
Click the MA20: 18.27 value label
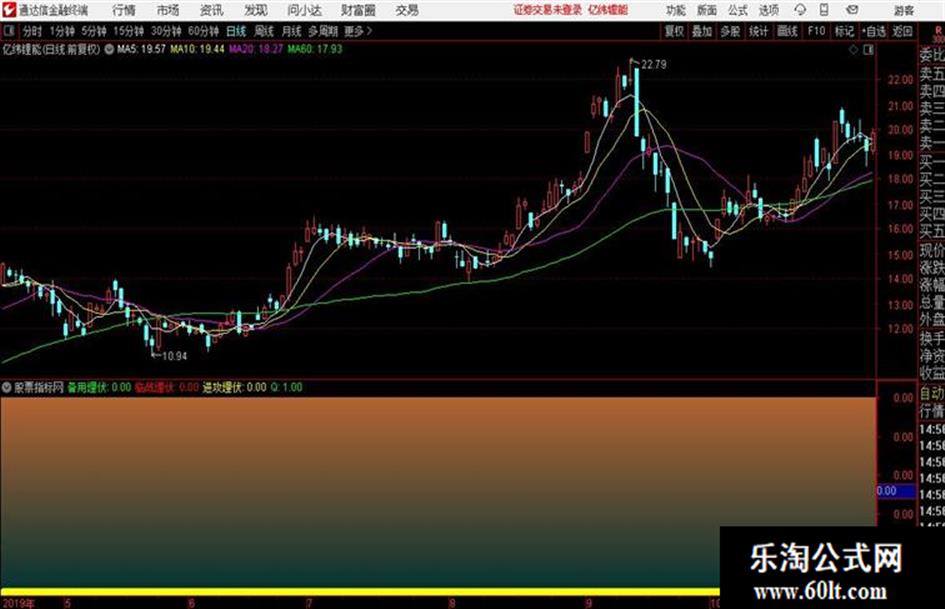tap(256, 49)
